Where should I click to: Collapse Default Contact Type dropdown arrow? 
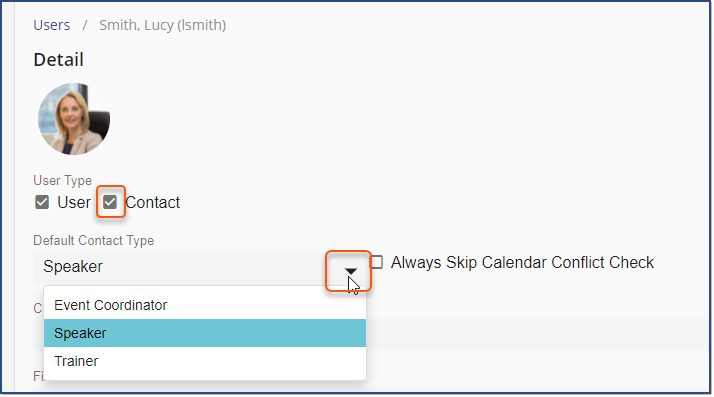point(351,271)
